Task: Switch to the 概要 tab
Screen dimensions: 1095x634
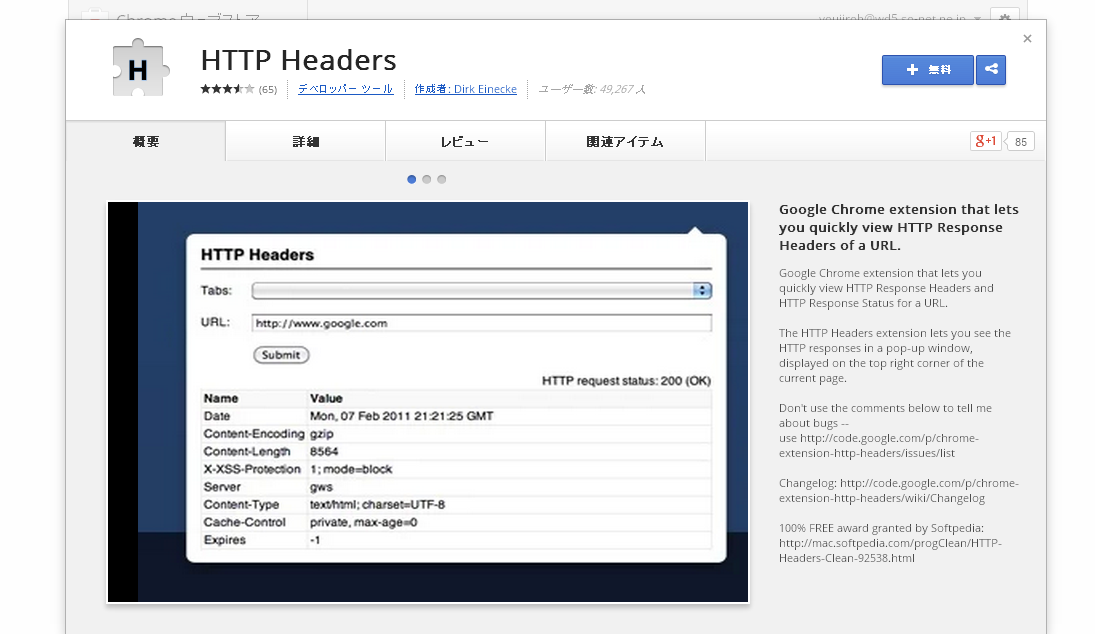Action: coord(146,141)
